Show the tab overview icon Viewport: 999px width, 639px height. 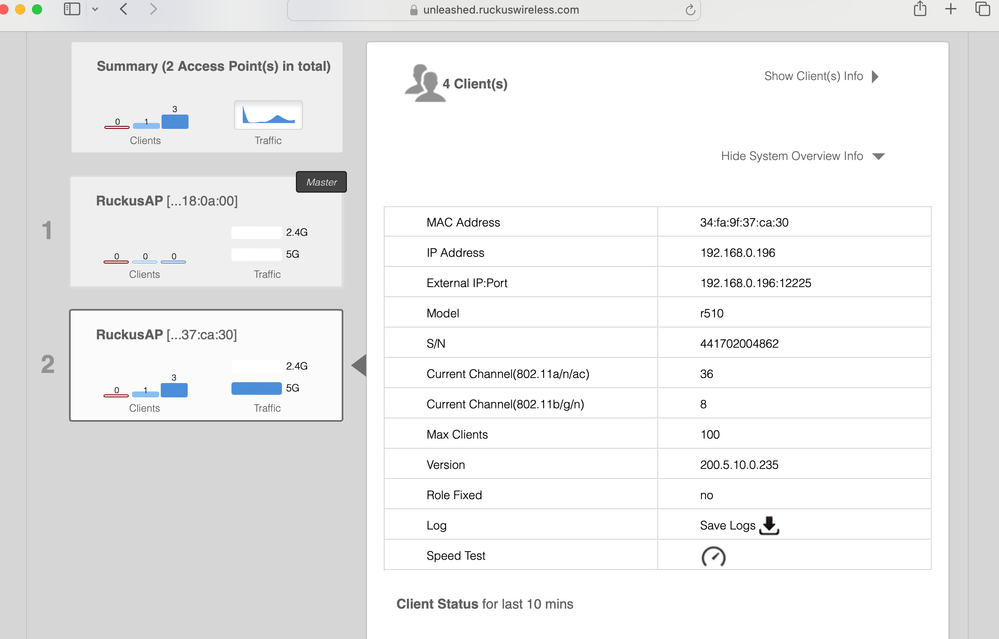[x=982, y=9]
